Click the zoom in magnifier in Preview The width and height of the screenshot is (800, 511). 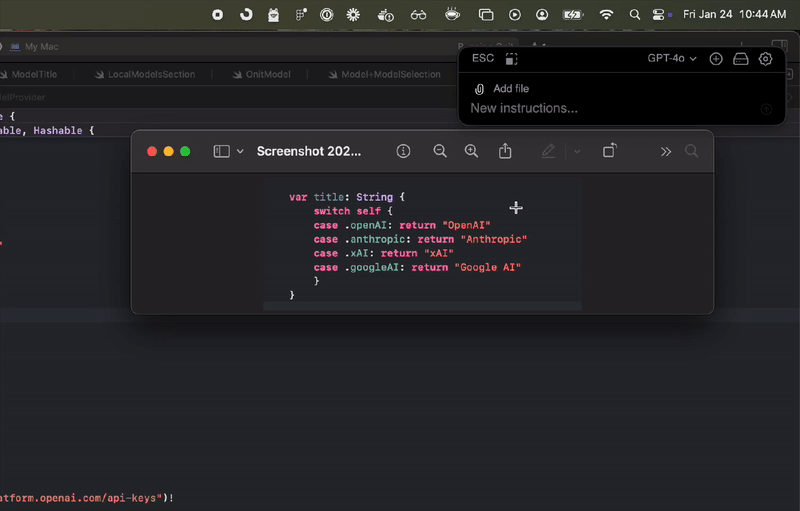click(x=472, y=151)
